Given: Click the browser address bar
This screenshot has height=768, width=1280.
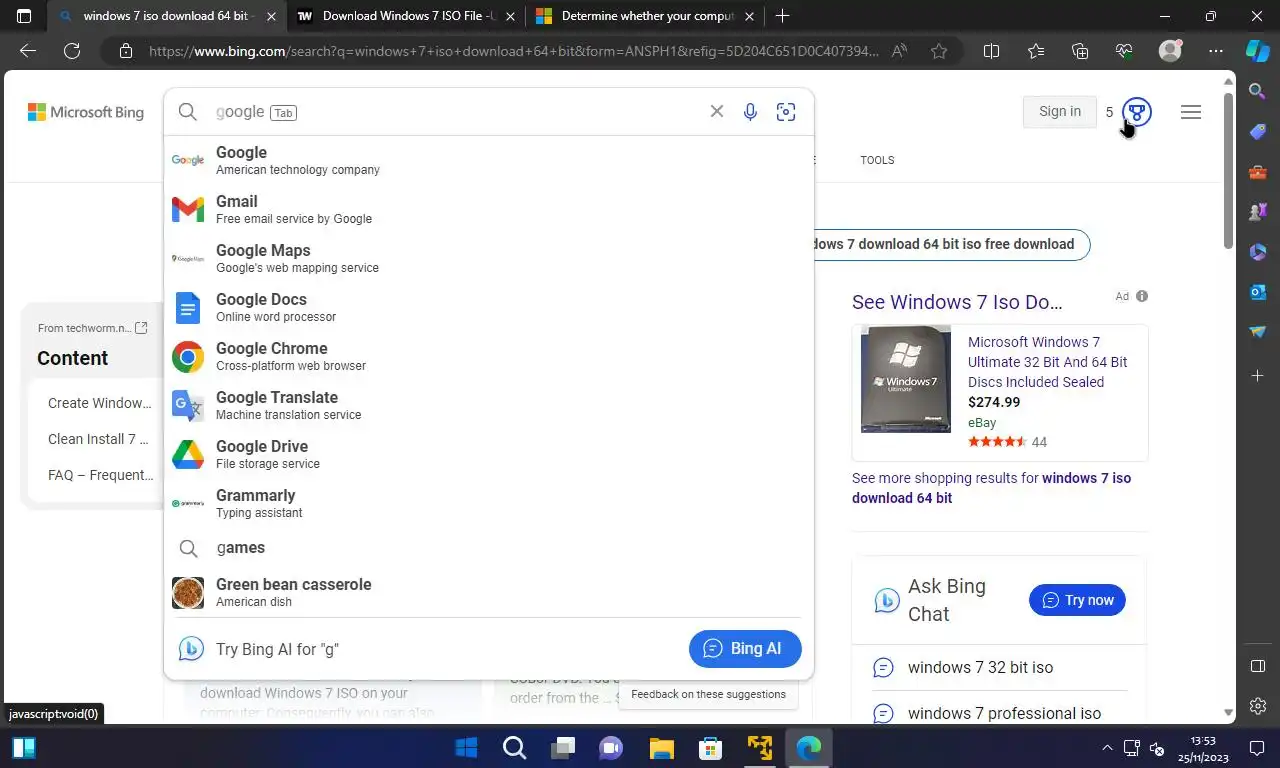Looking at the screenshot, I should pos(514,51).
